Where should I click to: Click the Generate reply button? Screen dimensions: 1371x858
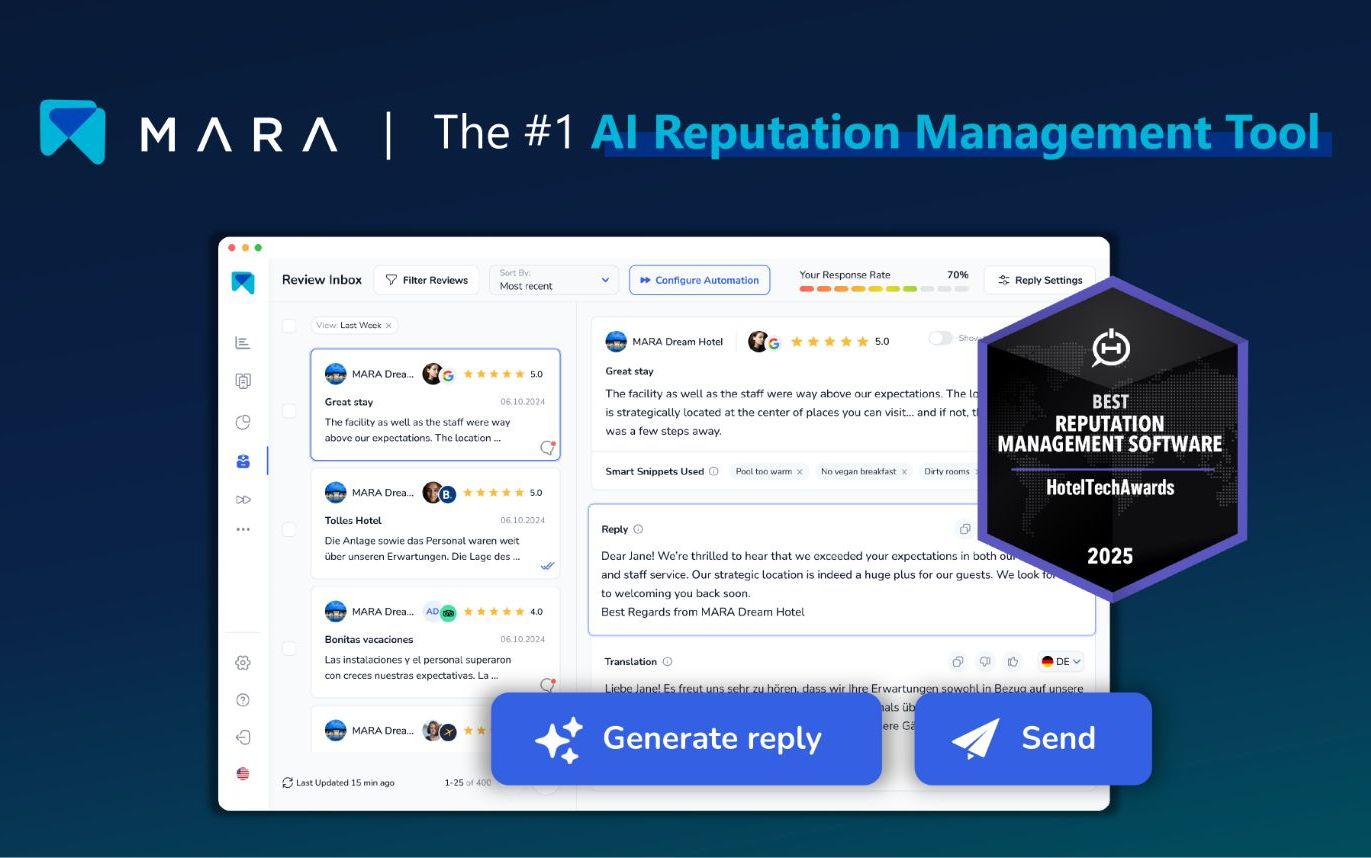click(686, 739)
